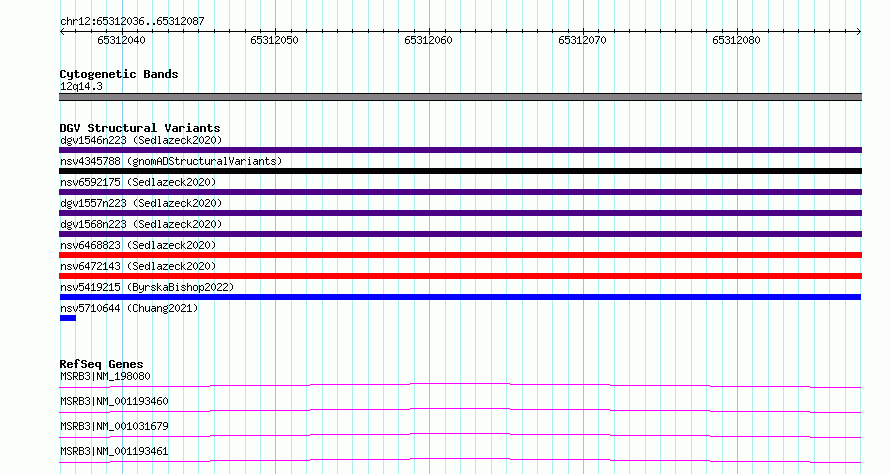Viewport: 890px width, 474px height.
Task: Click variant label dgv1557n223 (Sedlazeck2020)
Action: tap(141, 203)
